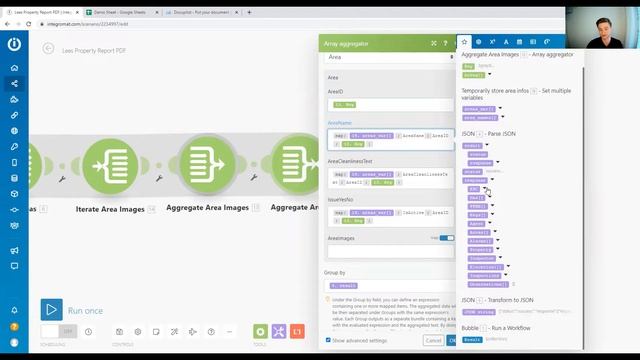The width and height of the screenshot is (640, 360).
Task: Open the Webhooks globe icon in sidebar
Action: (x=14, y=131)
